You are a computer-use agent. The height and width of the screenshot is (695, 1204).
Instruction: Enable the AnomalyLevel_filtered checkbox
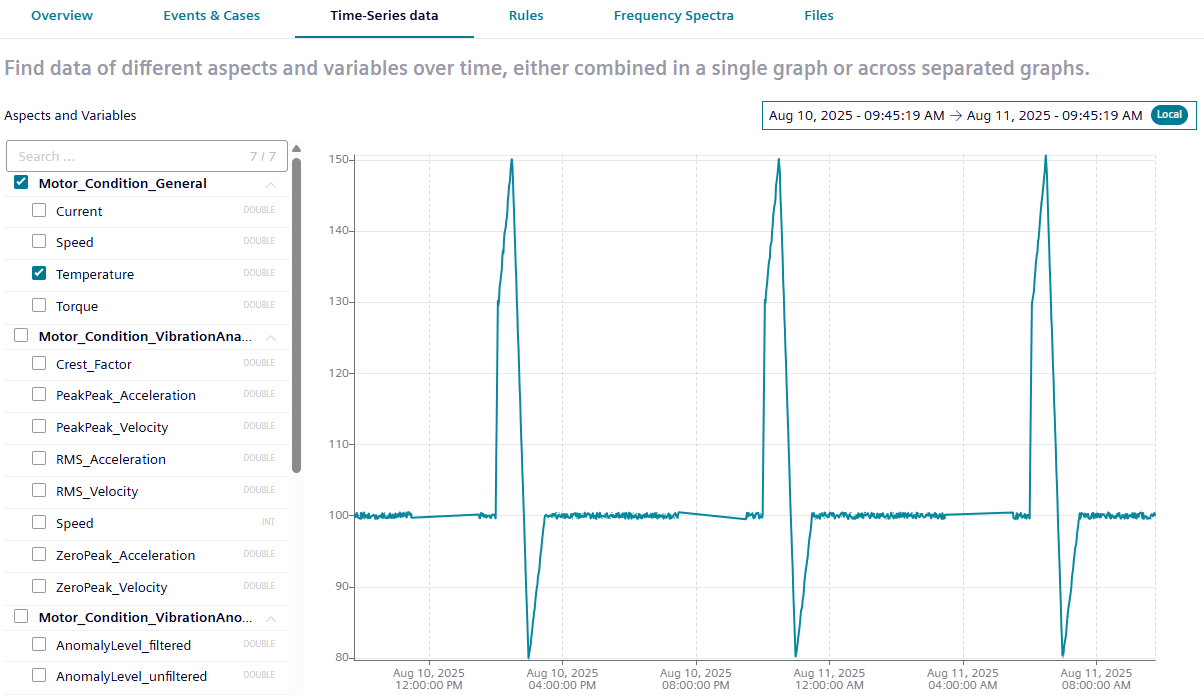[x=39, y=645]
